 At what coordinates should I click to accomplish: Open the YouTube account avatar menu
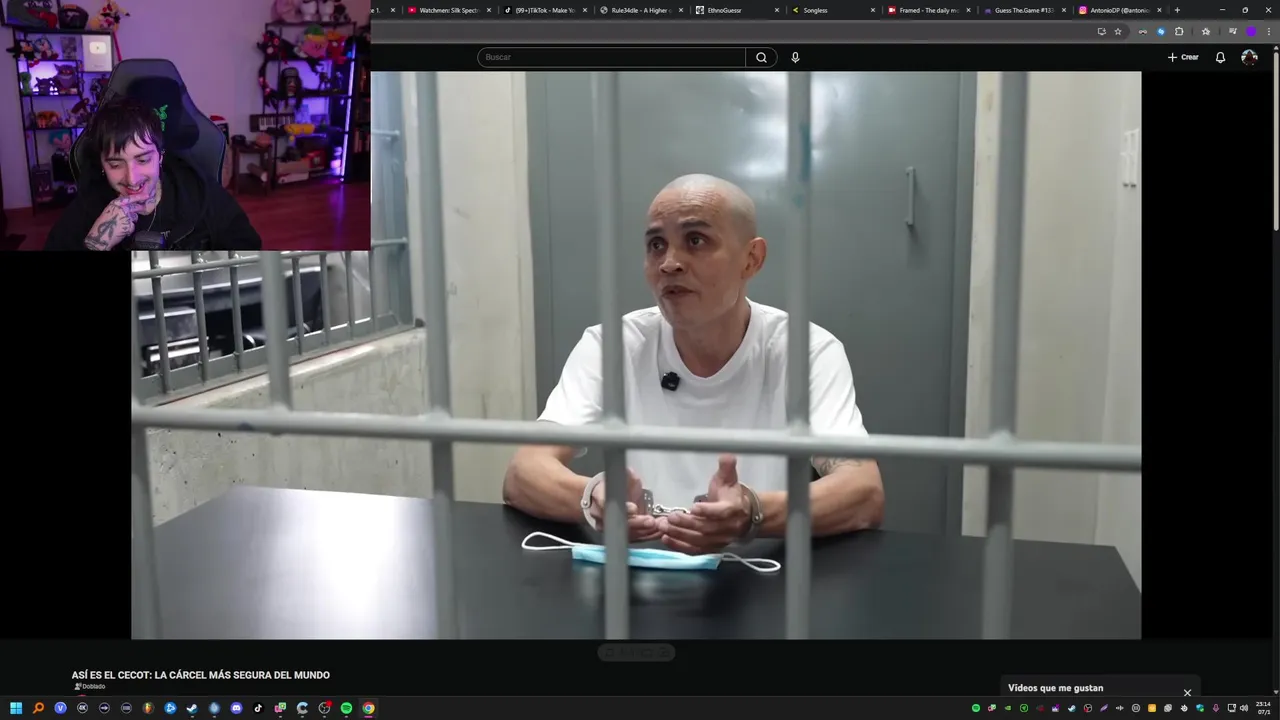1249,57
